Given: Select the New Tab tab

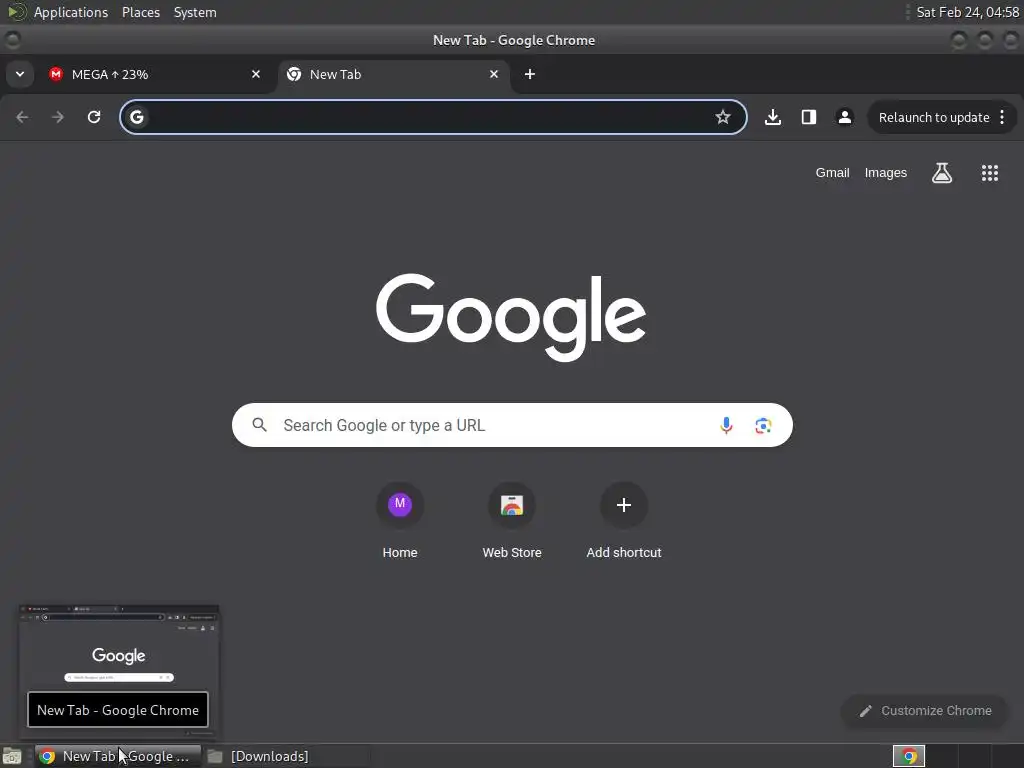Looking at the screenshot, I should [x=394, y=74].
